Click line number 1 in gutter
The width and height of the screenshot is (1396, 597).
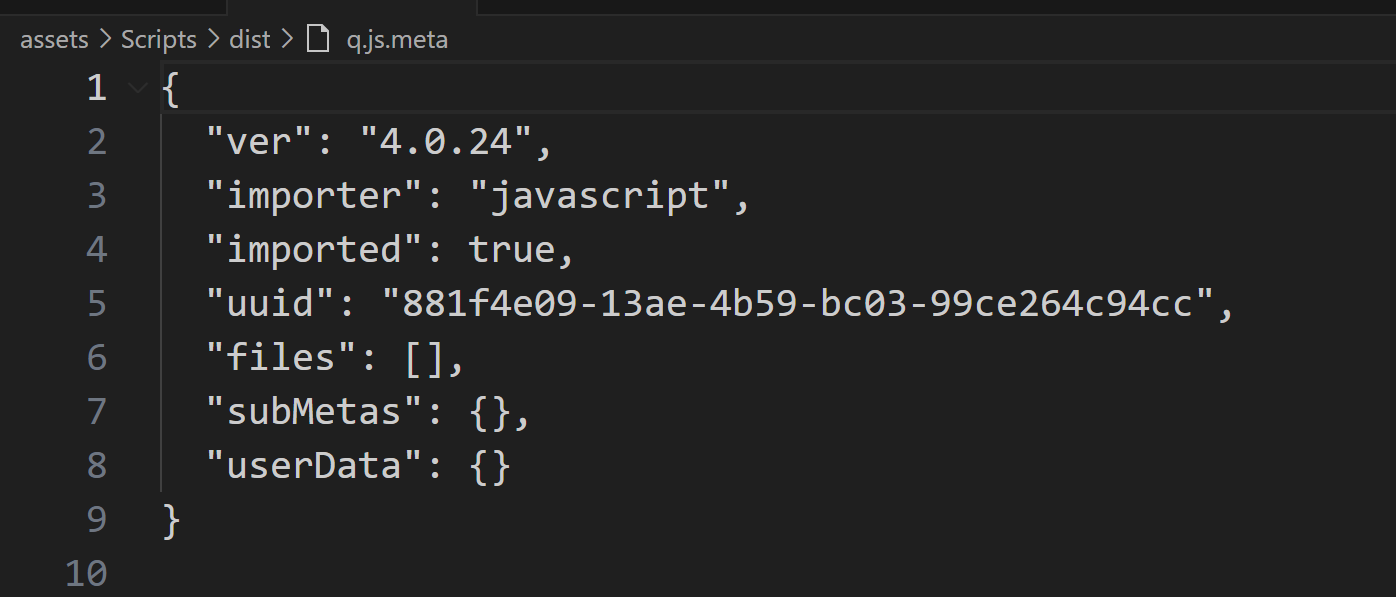[96, 89]
